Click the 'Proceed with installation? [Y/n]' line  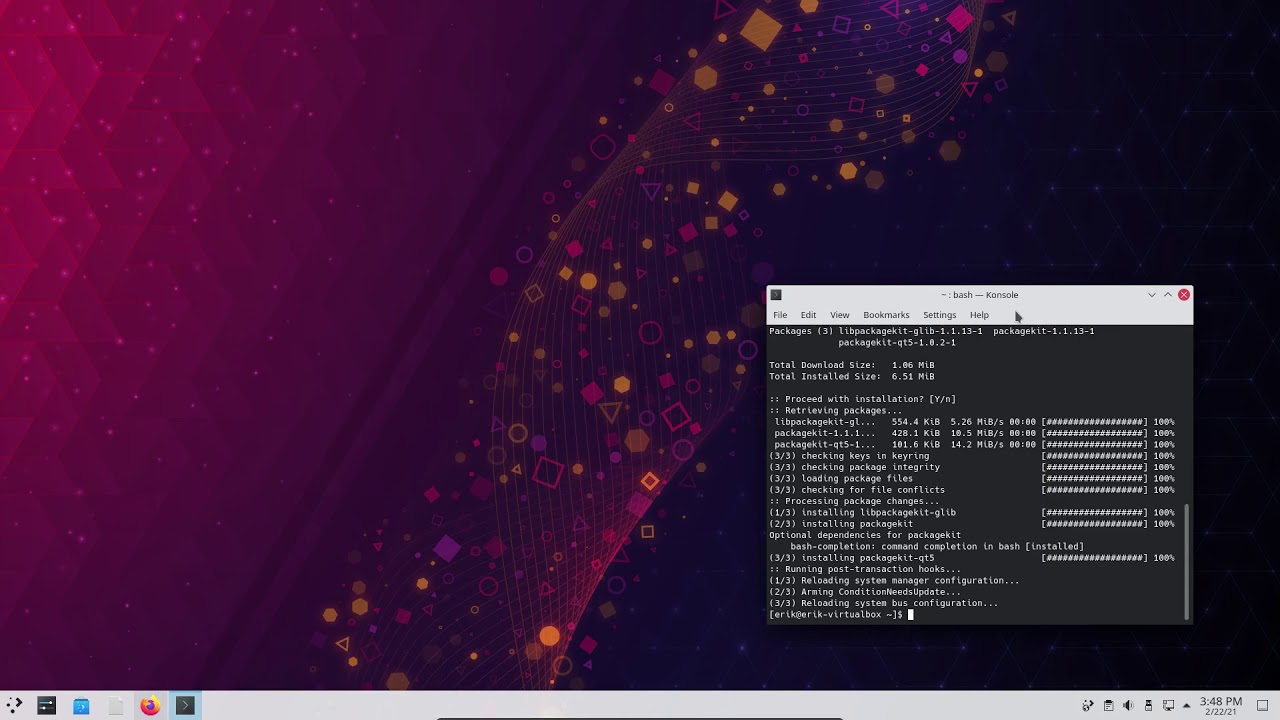(x=863, y=399)
